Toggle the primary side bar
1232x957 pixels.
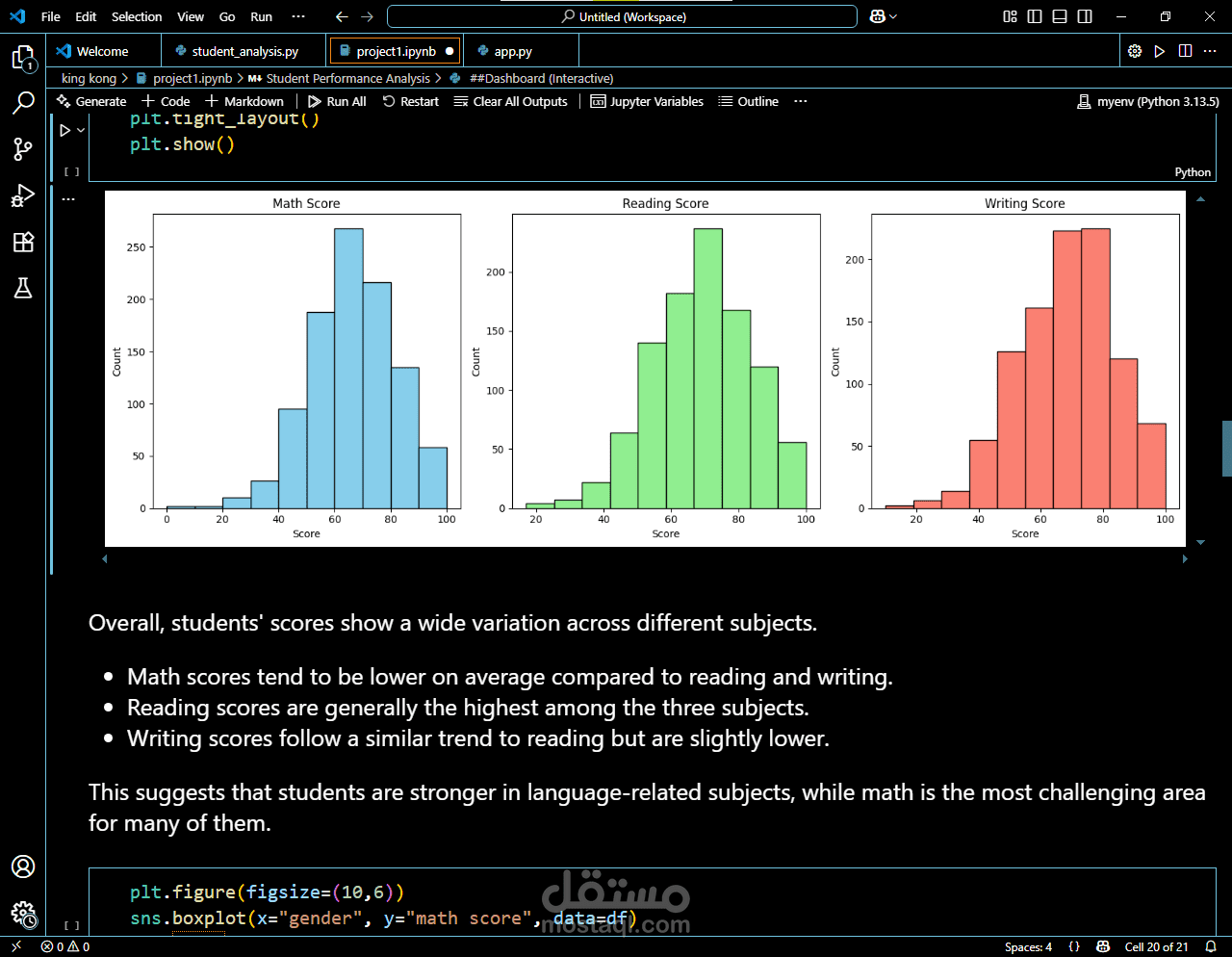pyautogui.click(x=1035, y=16)
